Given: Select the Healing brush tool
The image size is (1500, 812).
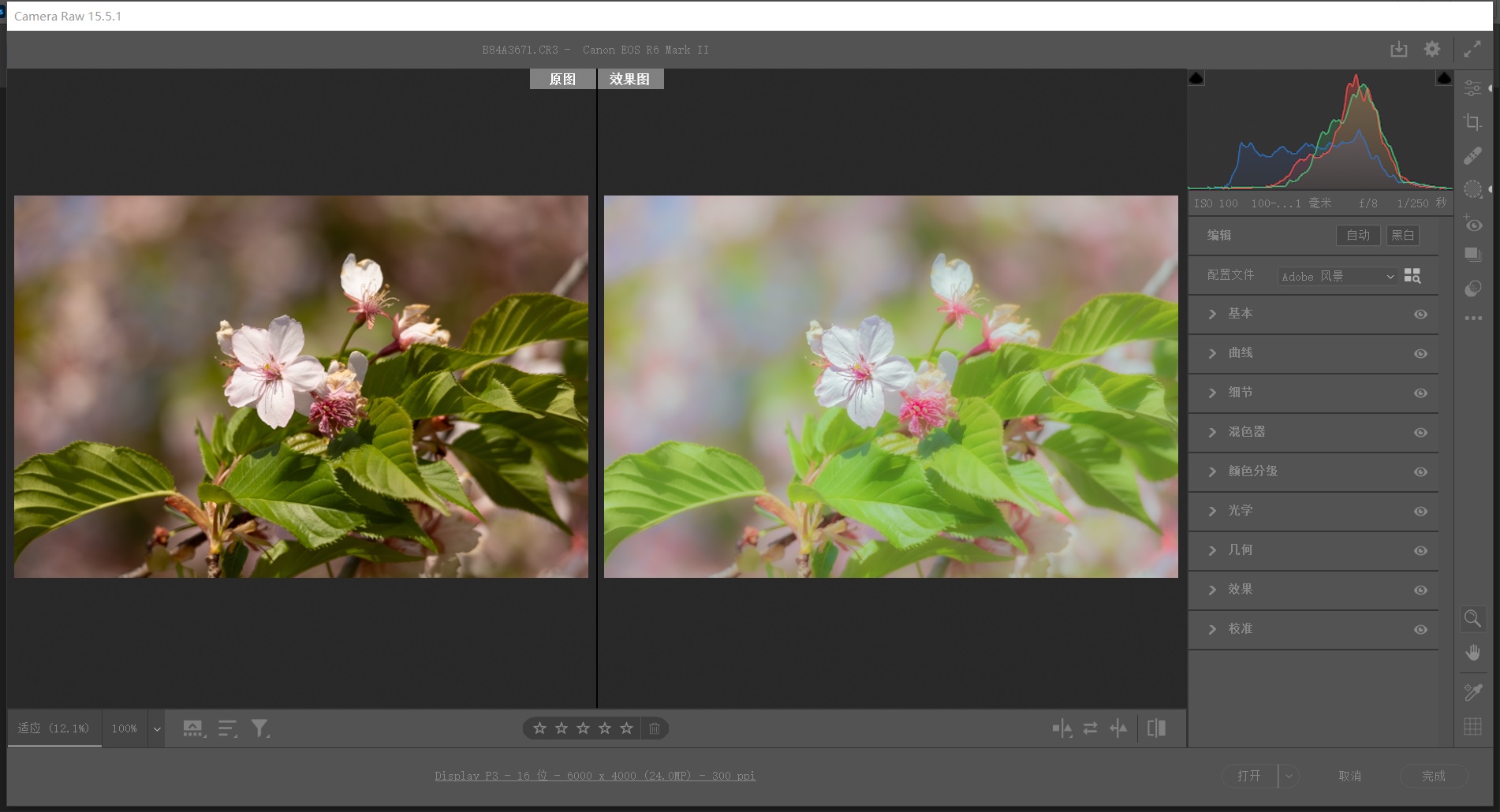Looking at the screenshot, I should [x=1472, y=156].
